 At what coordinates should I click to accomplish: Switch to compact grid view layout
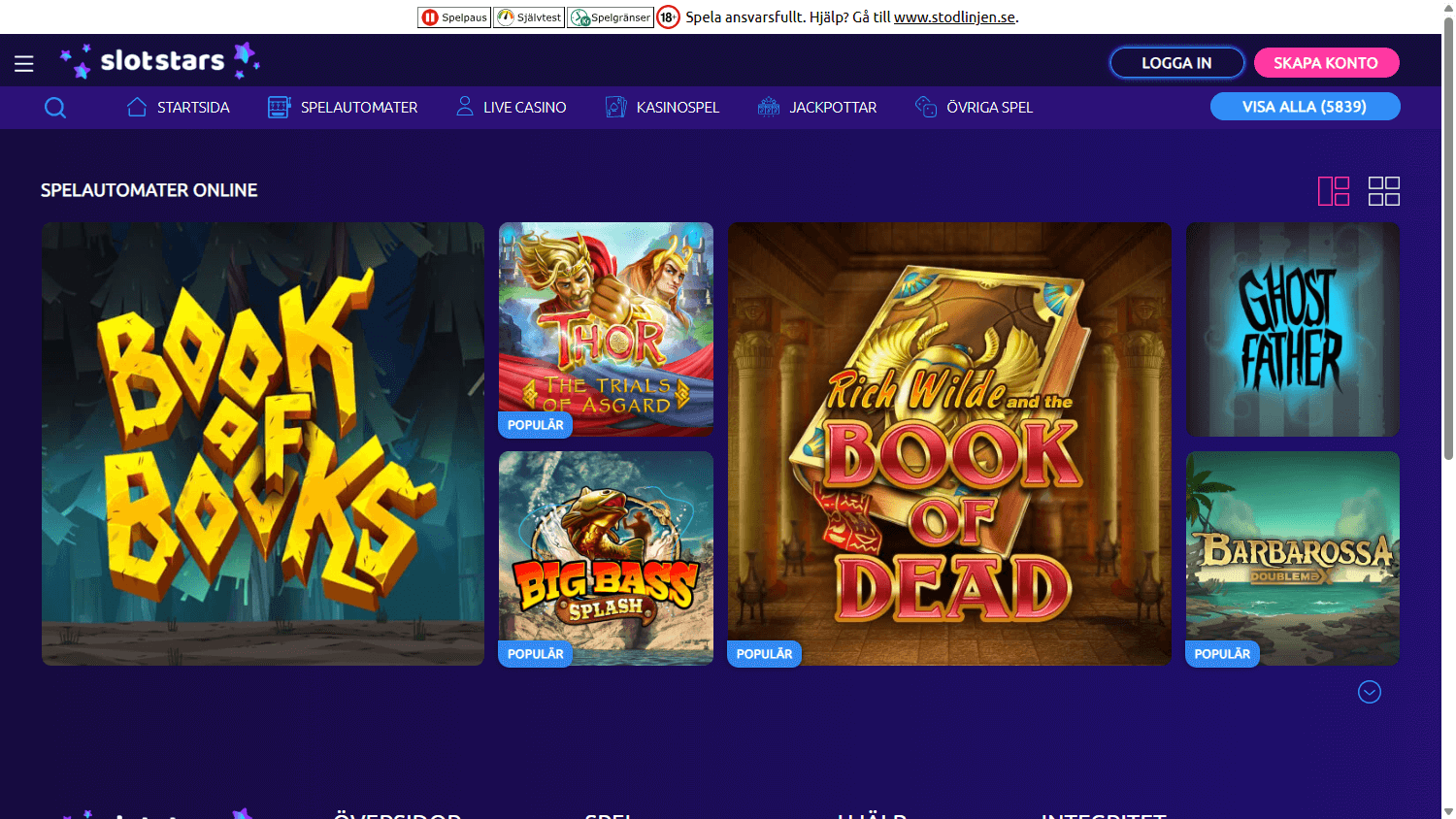click(x=1384, y=190)
